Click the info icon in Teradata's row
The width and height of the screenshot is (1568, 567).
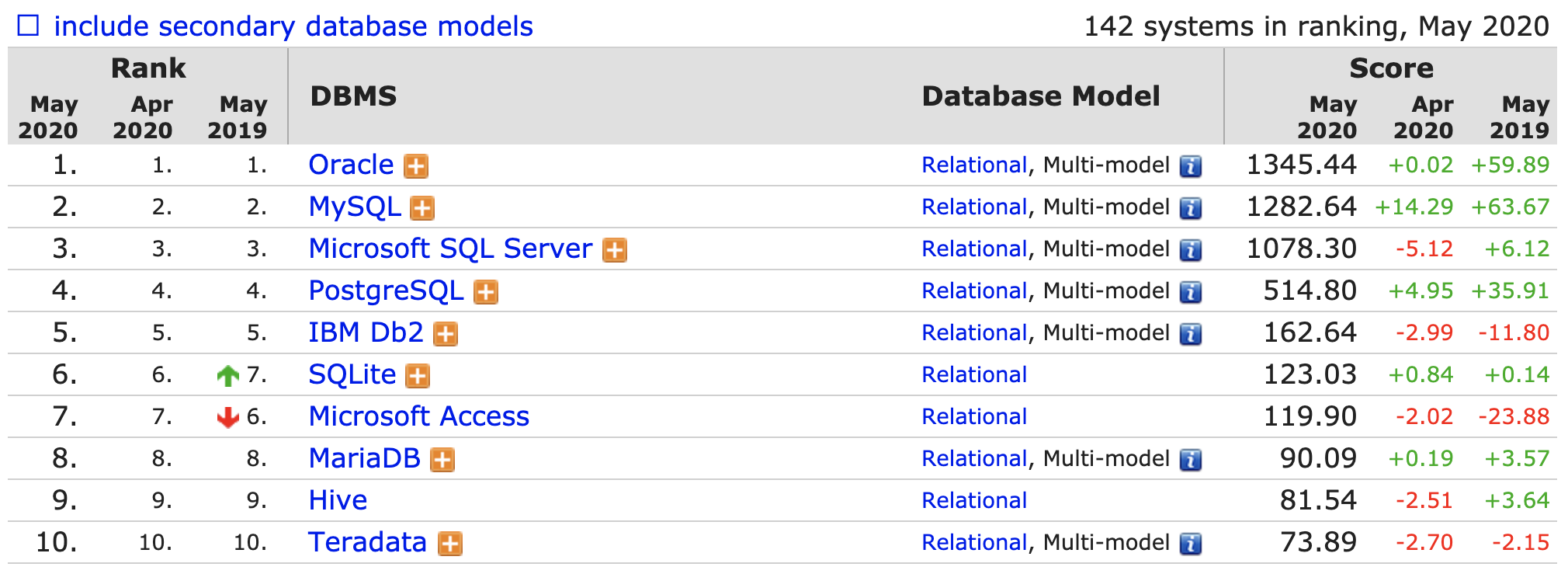click(1191, 544)
